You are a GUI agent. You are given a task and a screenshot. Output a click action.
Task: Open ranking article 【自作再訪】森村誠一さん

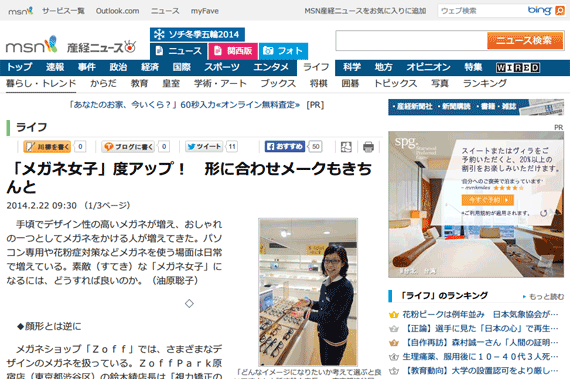[480, 343]
